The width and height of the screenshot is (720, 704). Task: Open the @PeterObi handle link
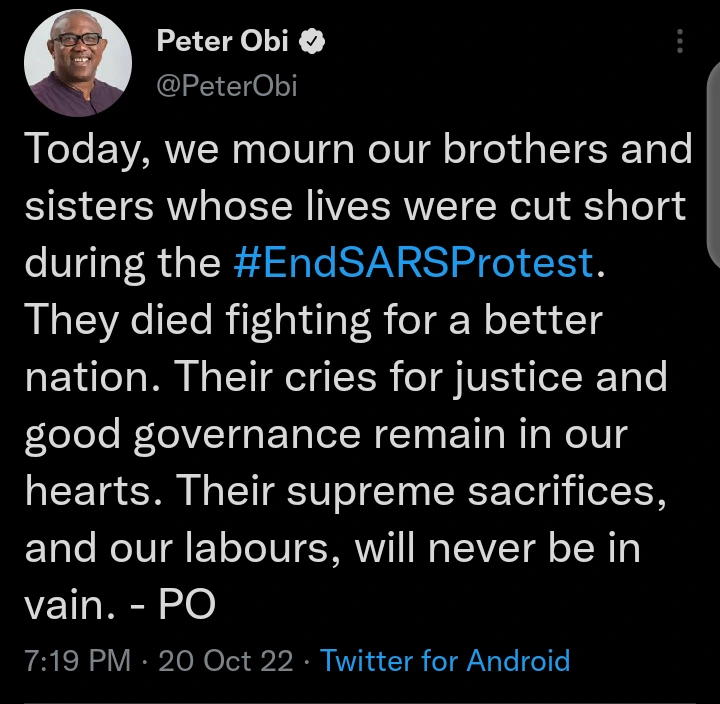(226, 86)
